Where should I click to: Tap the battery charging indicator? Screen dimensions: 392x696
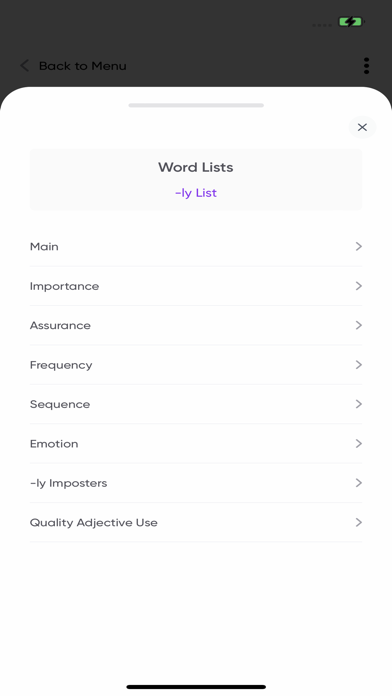coord(351,22)
